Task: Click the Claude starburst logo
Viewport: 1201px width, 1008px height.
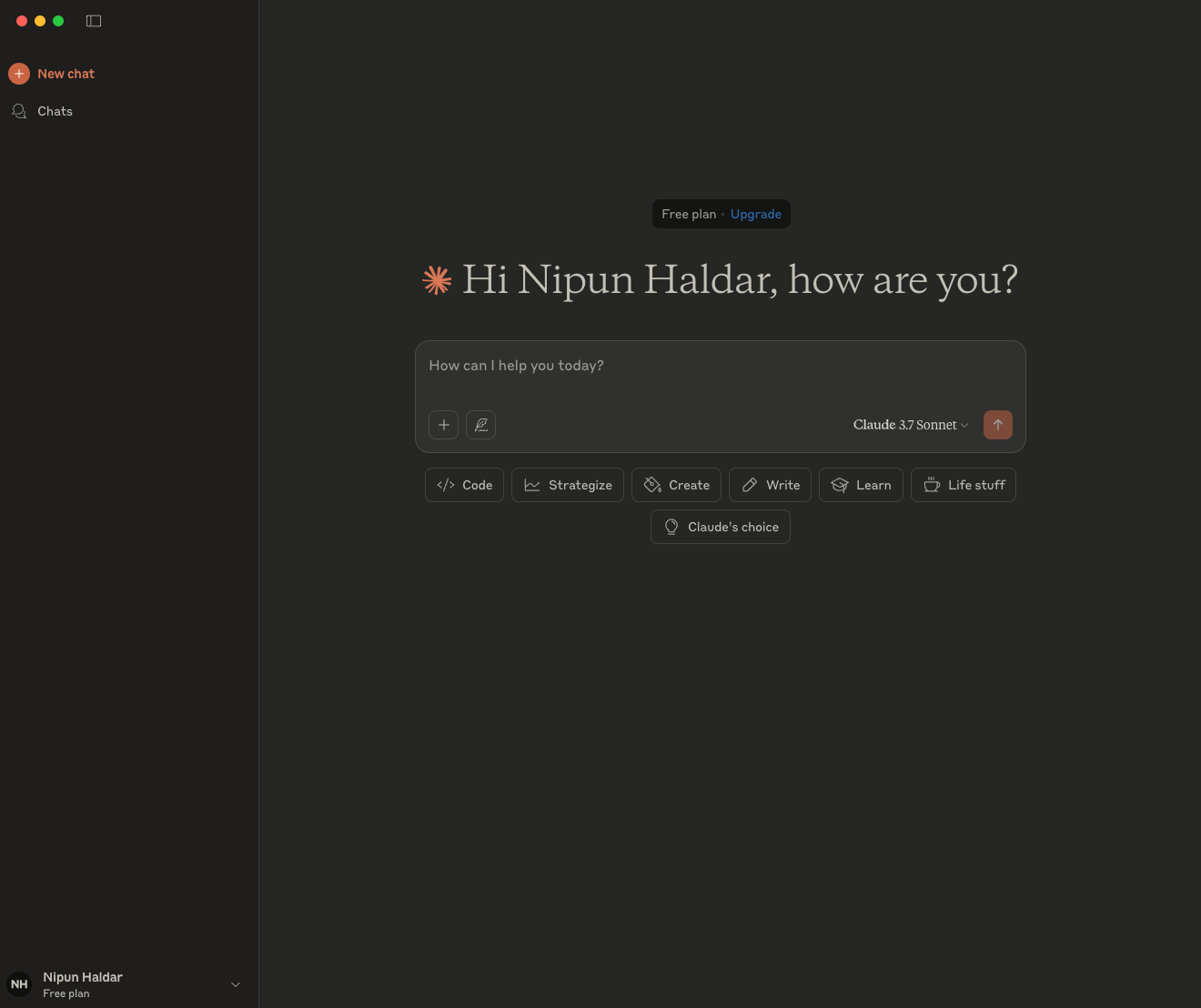Action: pos(438,280)
